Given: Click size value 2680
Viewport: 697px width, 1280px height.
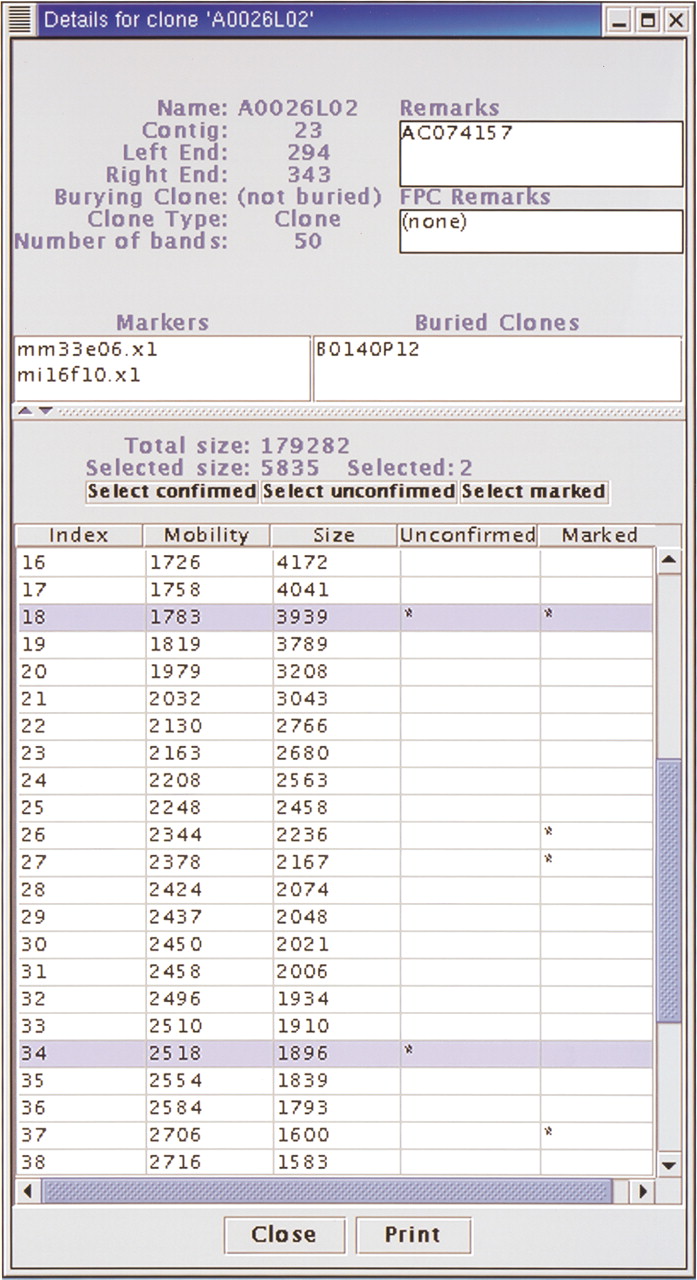Looking at the screenshot, I should coord(302,753).
